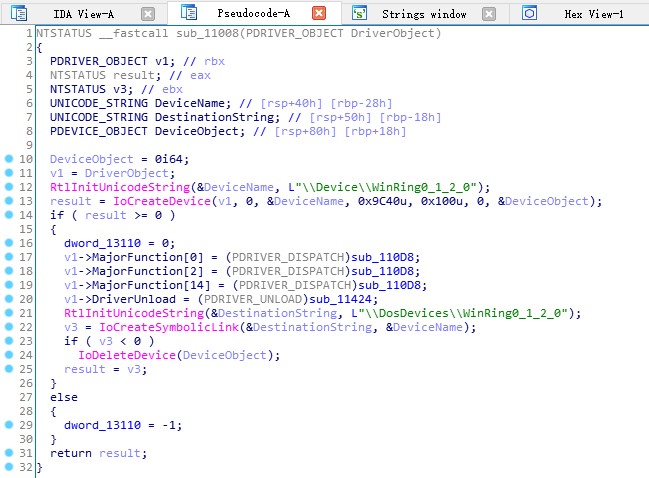
Task: Click the Hex View-1 tab icon
Action: coord(530,14)
